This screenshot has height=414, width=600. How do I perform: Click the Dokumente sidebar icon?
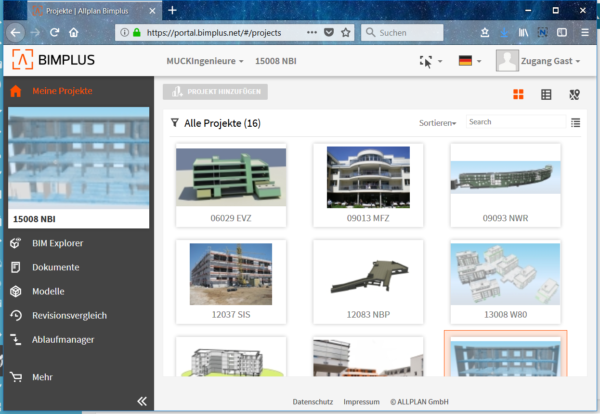coord(15,267)
